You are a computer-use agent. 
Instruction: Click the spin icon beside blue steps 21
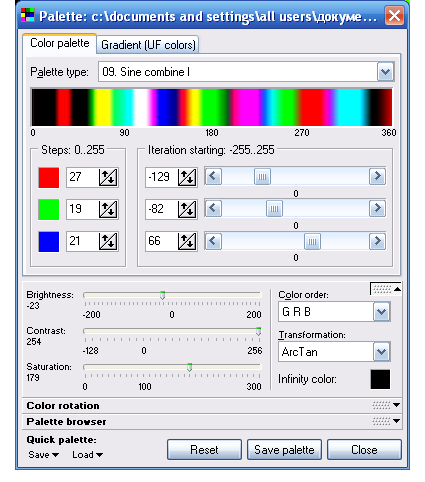(x=108, y=241)
